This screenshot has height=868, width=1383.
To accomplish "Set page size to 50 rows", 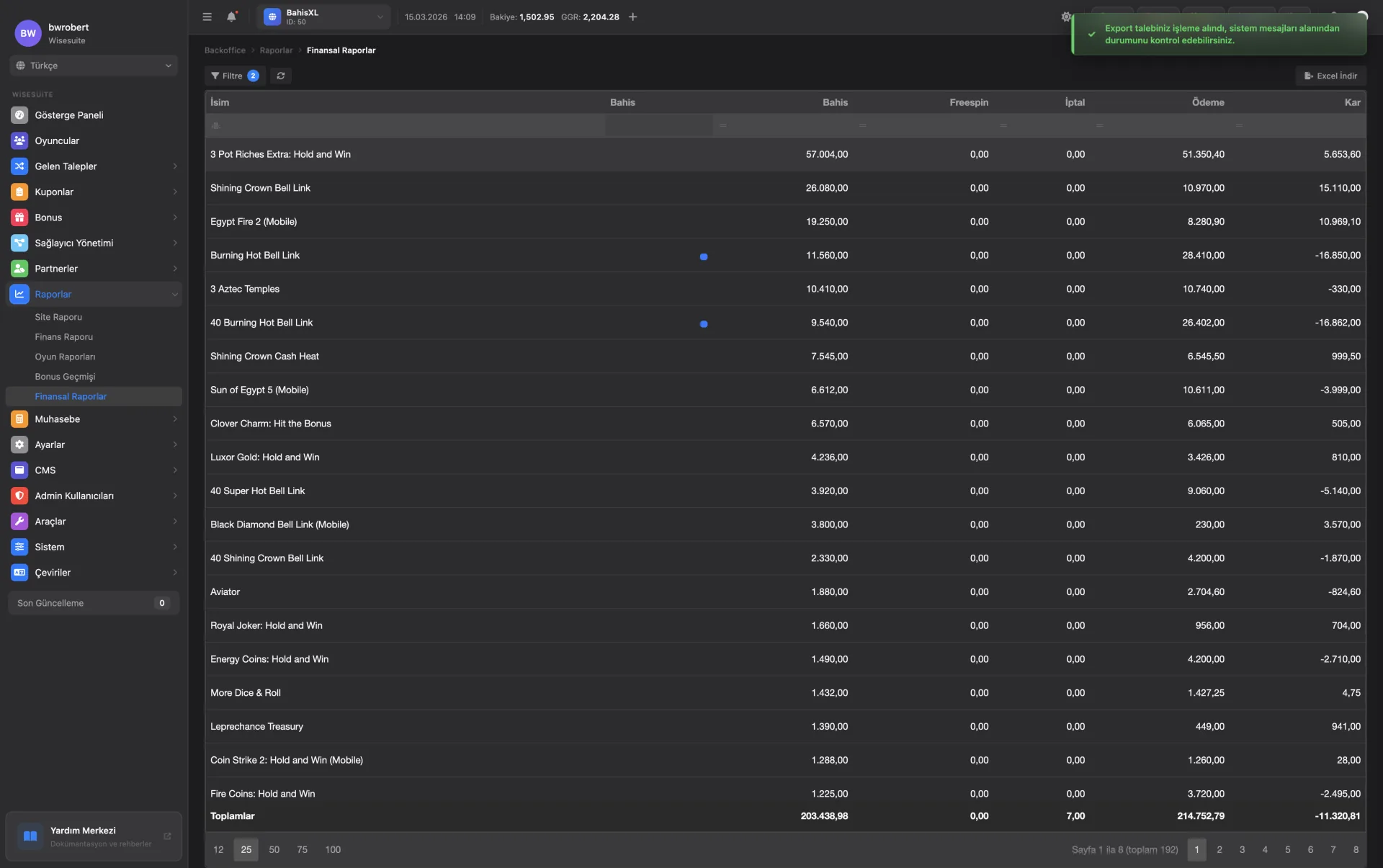I will click(x=274, y=850).
